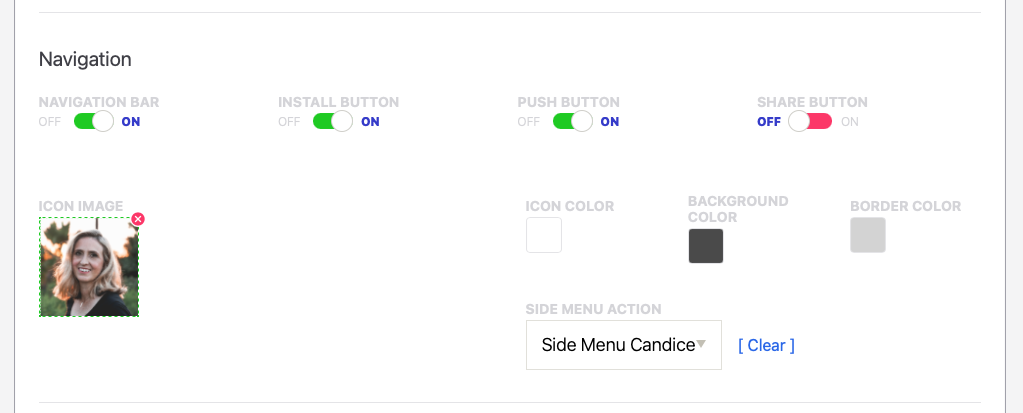This screenshot has width=1023, height=413.
Task: Pick the white Icon Color swatch
Action: (544, 235)
